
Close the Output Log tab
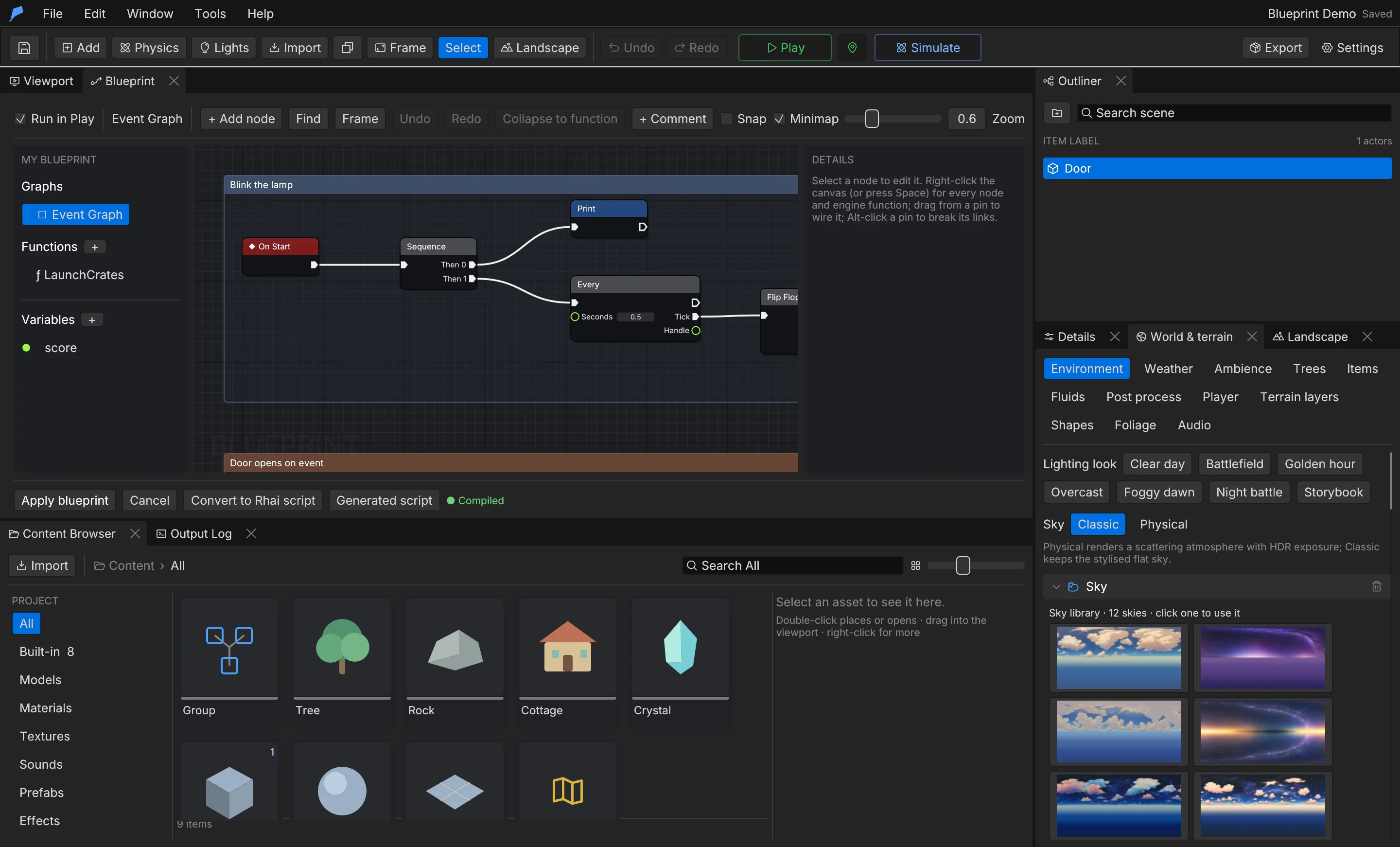(251, 534)
